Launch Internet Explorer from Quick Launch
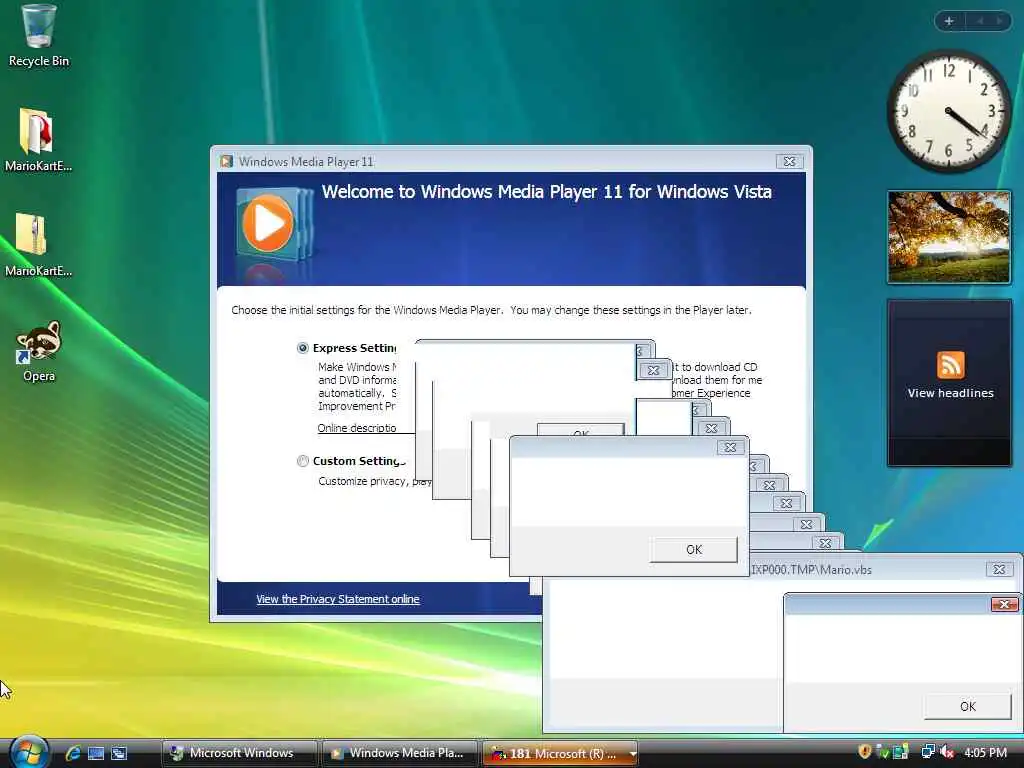1024x768 pixels. (73, 753)
